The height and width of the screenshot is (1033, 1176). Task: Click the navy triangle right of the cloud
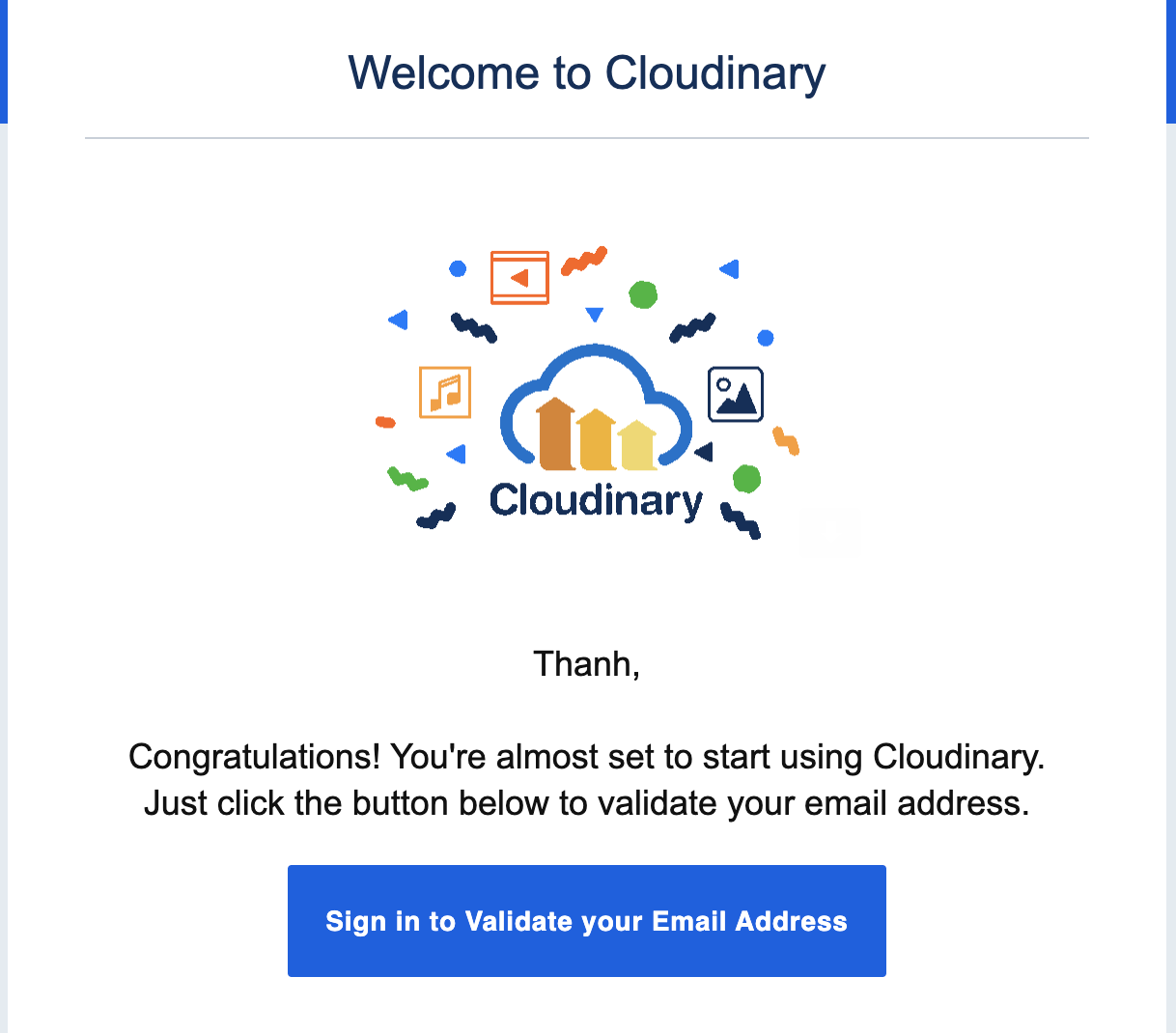[704, 451]
